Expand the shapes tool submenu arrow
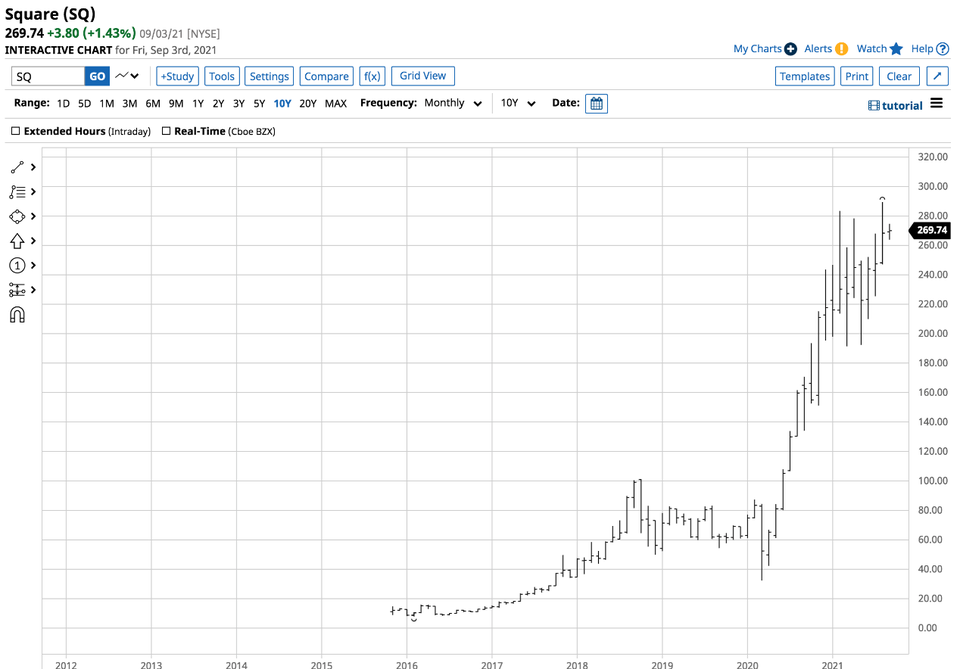This screenshot has height=669, width=960. click(x=33, y=217)
